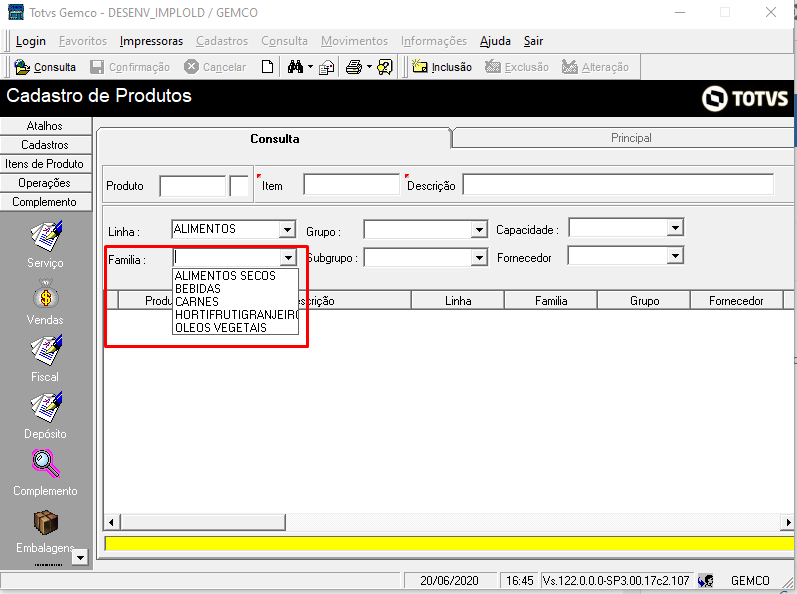This screenshot has width=797, height=594.
Task: Select BEBIDAS from Familia list
Action: pyautogui.click(x=235, y=289)
